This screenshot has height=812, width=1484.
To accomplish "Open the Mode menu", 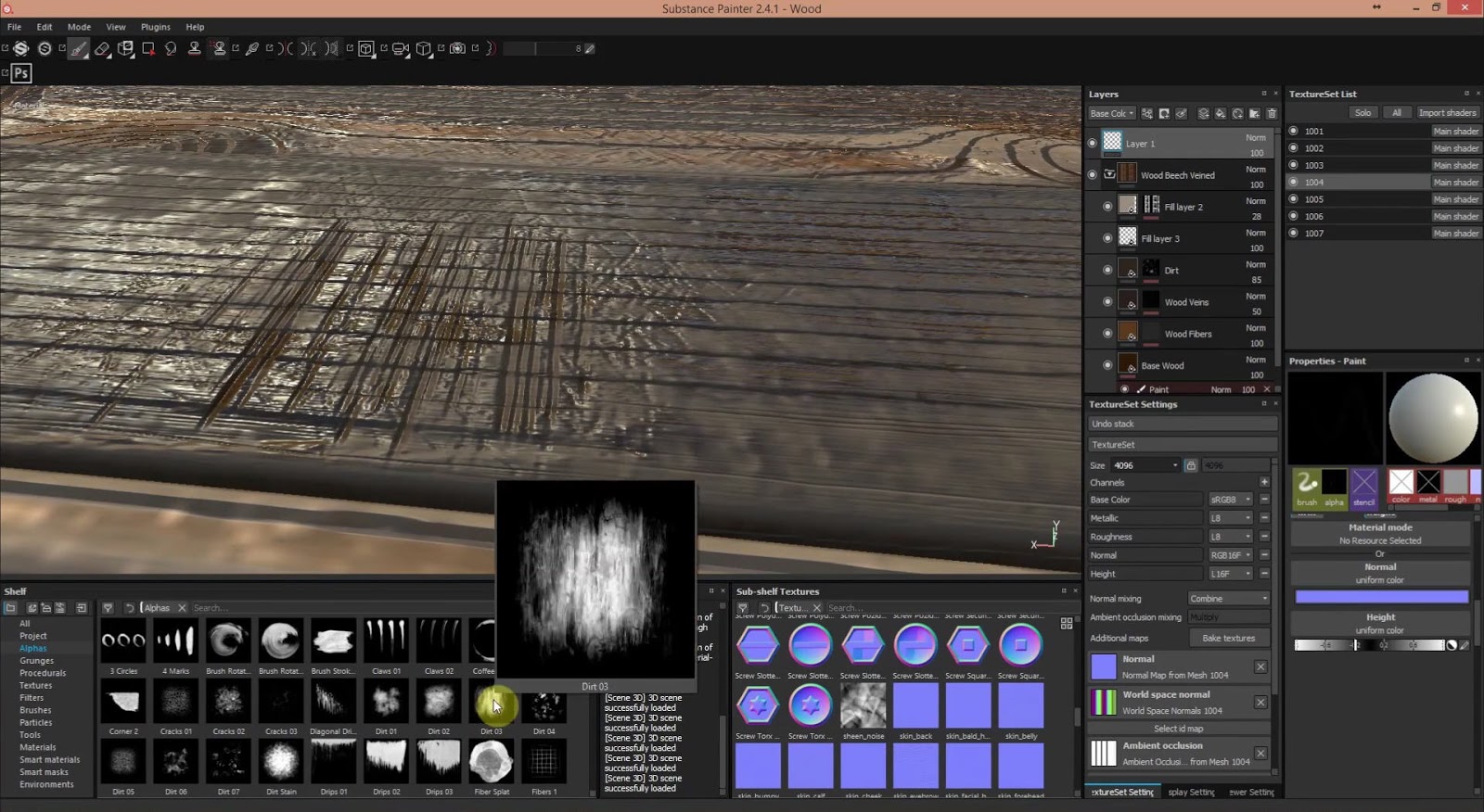I will [x=79, y=27].
